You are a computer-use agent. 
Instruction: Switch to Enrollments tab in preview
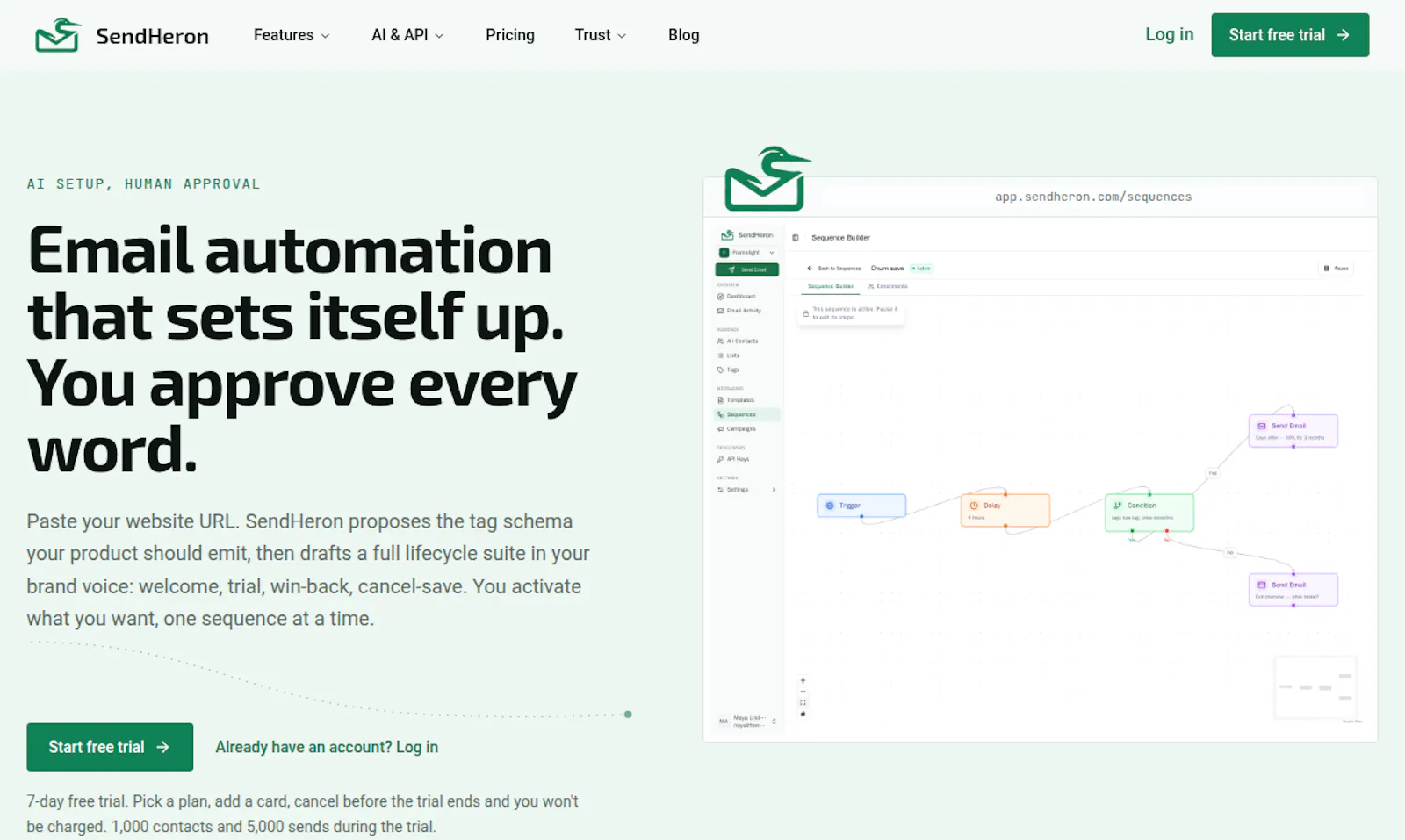click(888, 286)
